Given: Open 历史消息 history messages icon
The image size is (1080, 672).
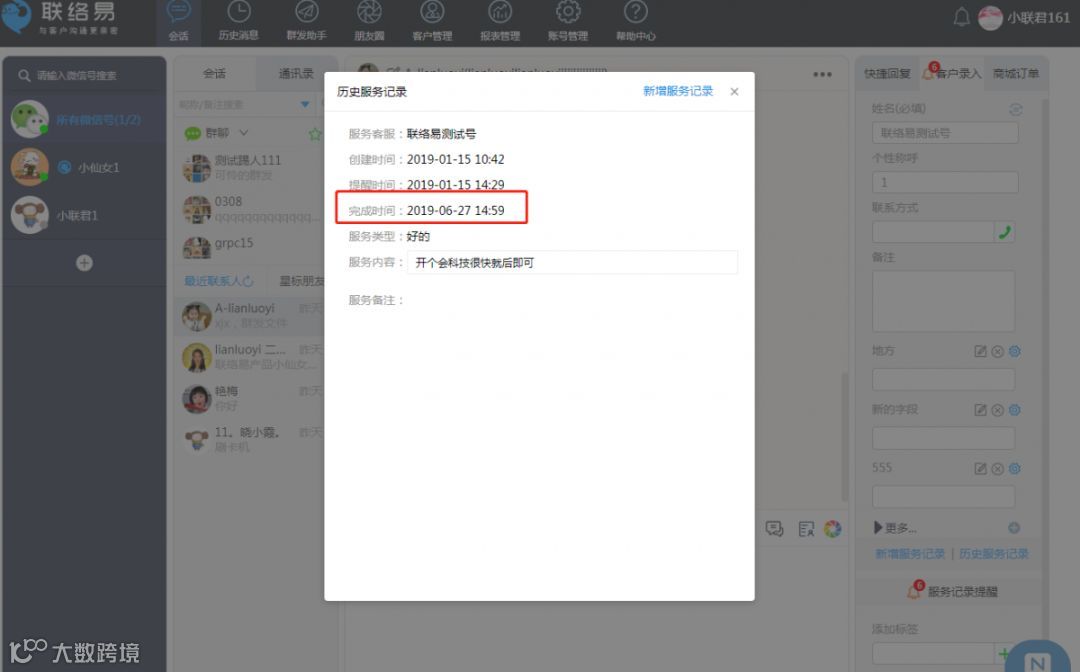Looking at the screenshot, I should point(238,12).
